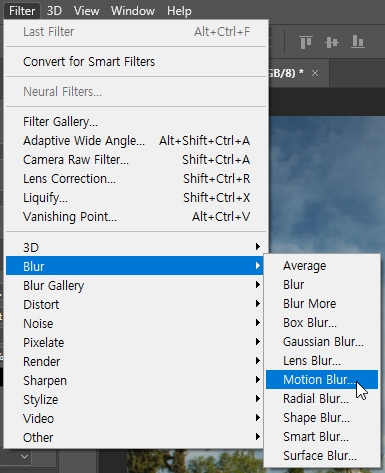Click the Align vertical centers icon
Screen dimensions: 385x473
pyautogui.click(x=332, y=42)
